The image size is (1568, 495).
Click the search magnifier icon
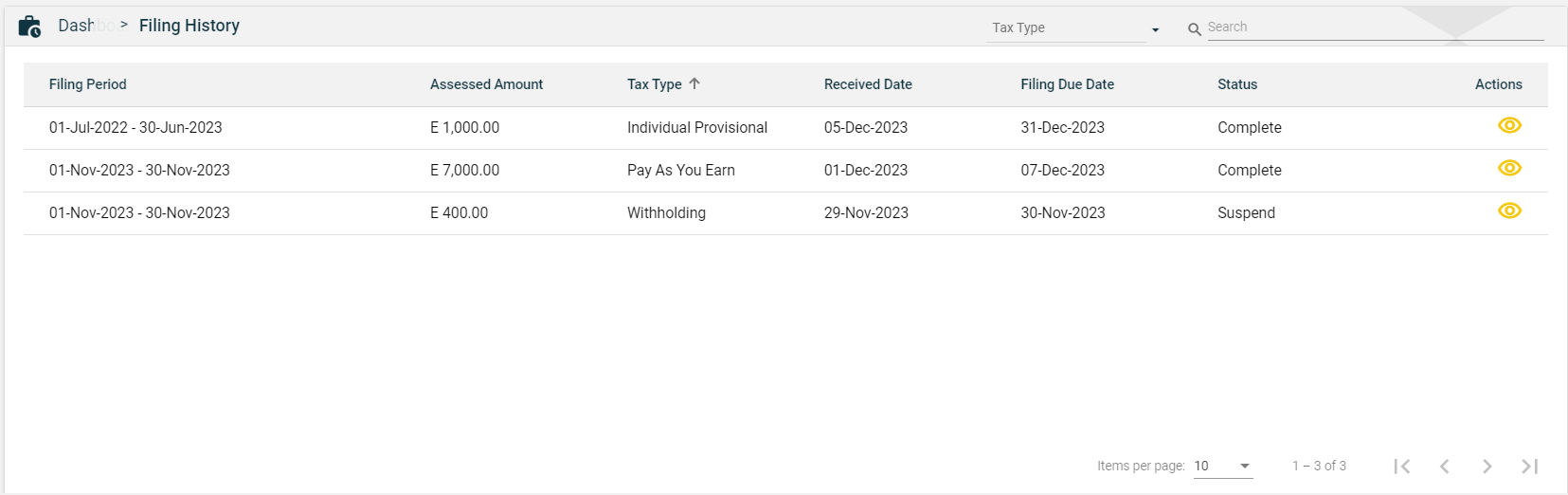(x=1194, y=29)
